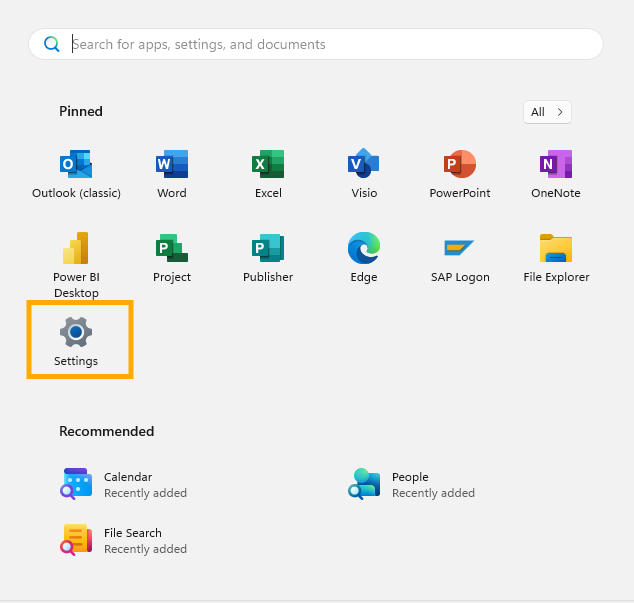
Task: Click the "Recently added" text under Calendar
Action: [x=146, y=493]
